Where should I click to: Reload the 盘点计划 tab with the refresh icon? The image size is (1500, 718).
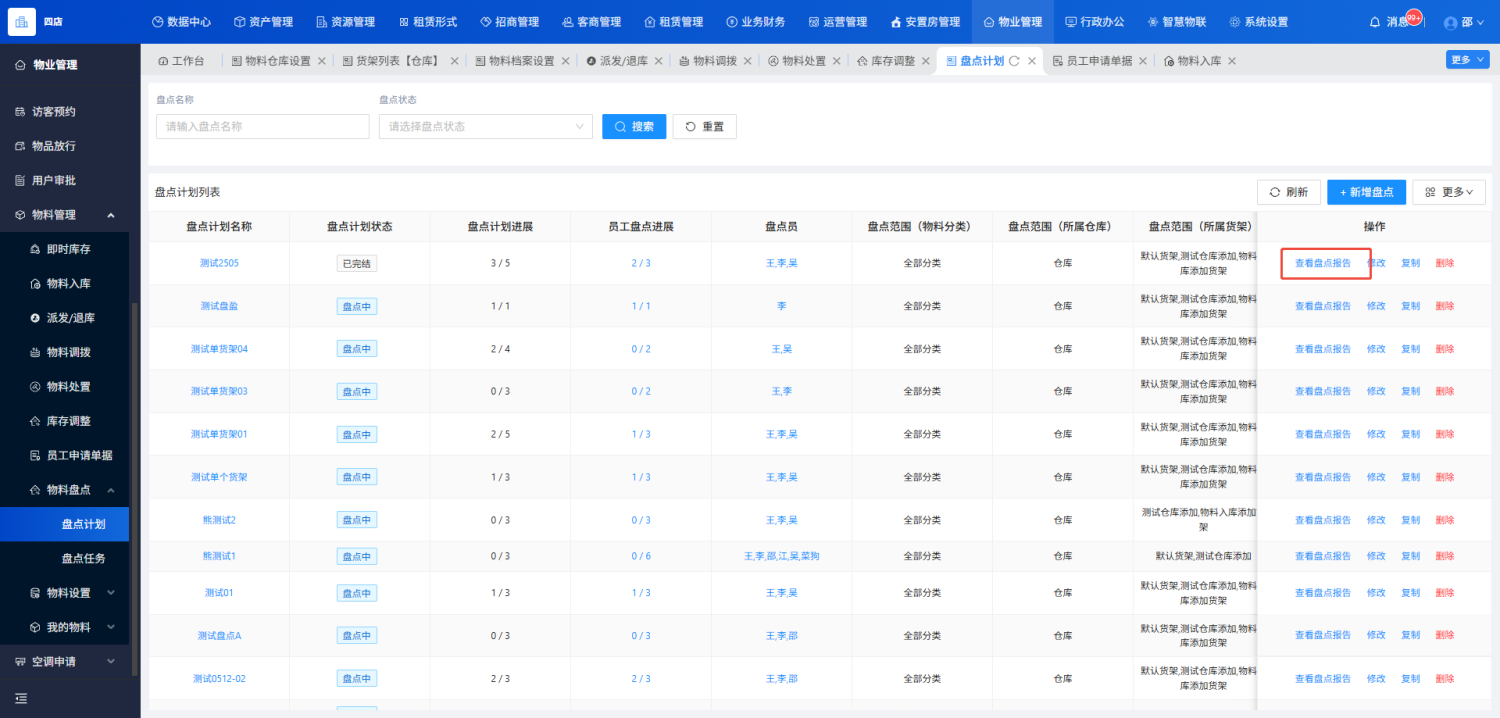point(1014,61)
